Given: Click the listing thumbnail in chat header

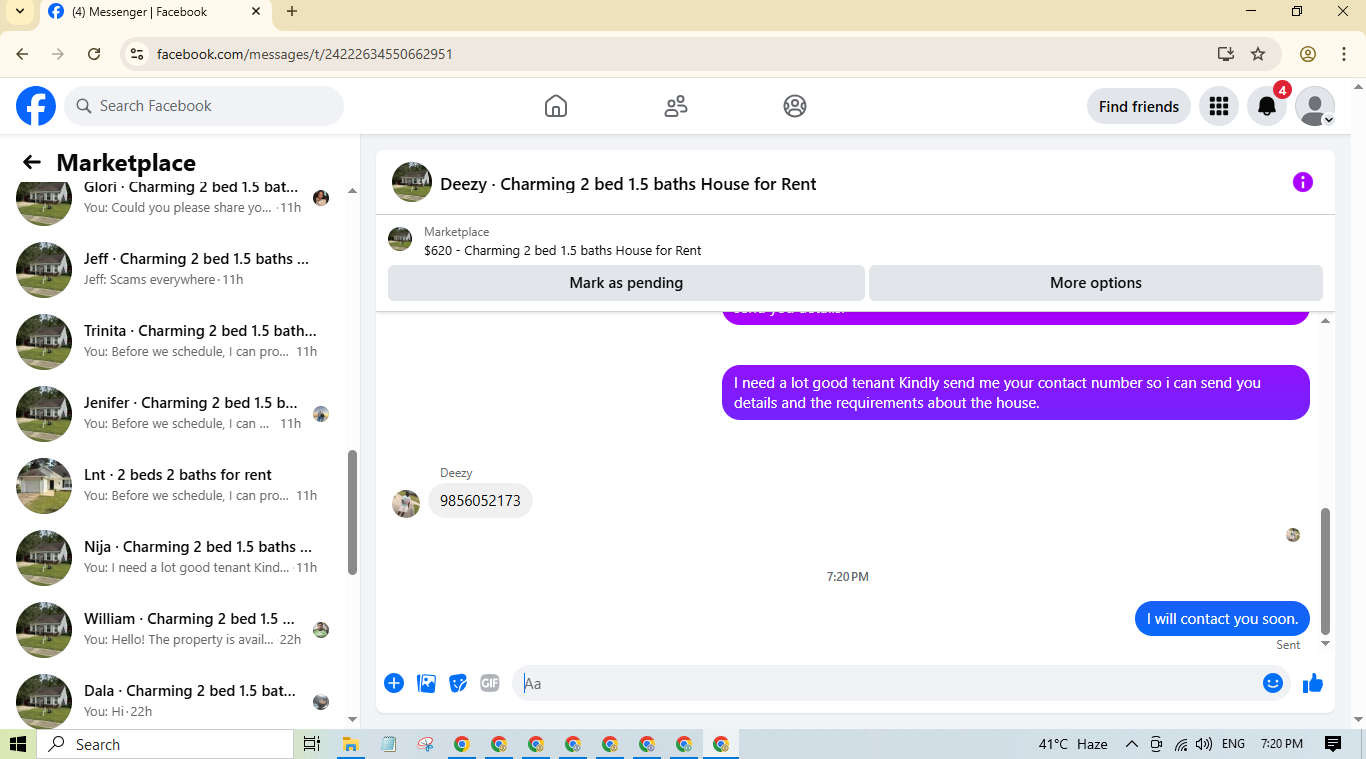Looking at the screenshot, I should tap(412, 182).
